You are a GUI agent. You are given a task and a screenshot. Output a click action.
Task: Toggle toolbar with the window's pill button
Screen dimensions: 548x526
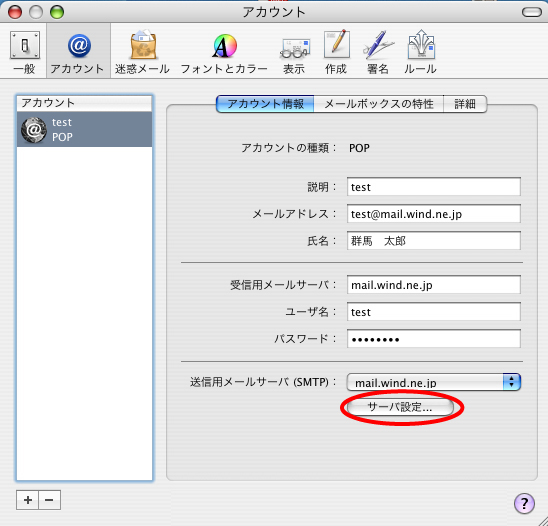pos(532,12)
